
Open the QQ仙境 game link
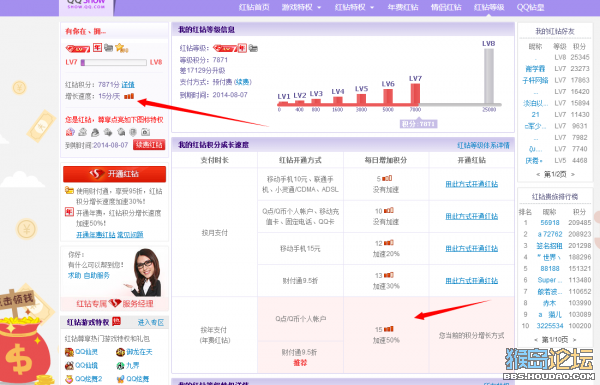pyautogui.click(x=86, y=365)
